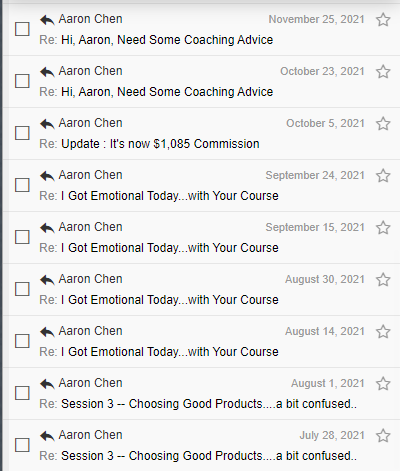Click reply arrow on August 1 email
400x471 pixels.
pyautogui.click(x=47, y=384)
